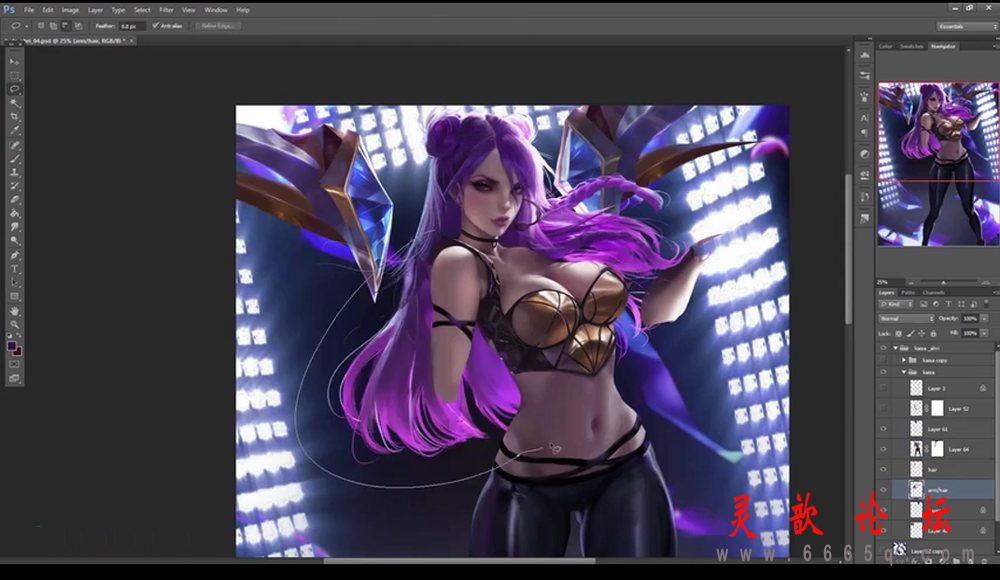The height and width of the screenshot is (580, 1000).
Task: Select the Crop tool
Action: [14, 117]
